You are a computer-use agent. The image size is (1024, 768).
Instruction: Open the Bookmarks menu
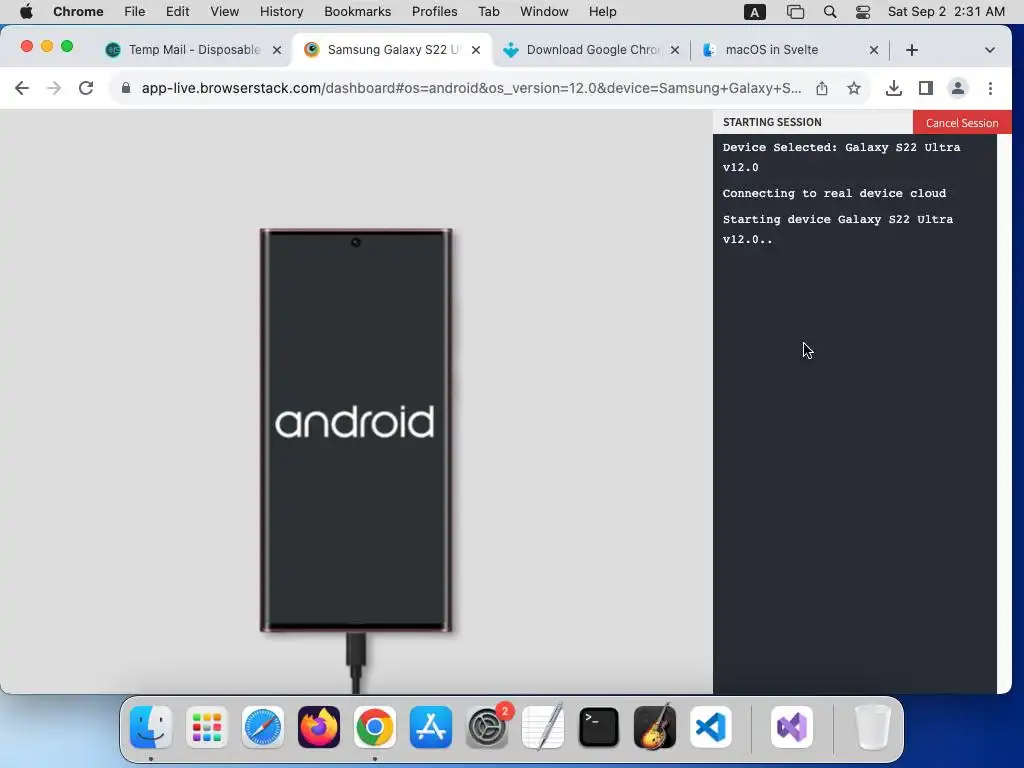tap(357, 12)
